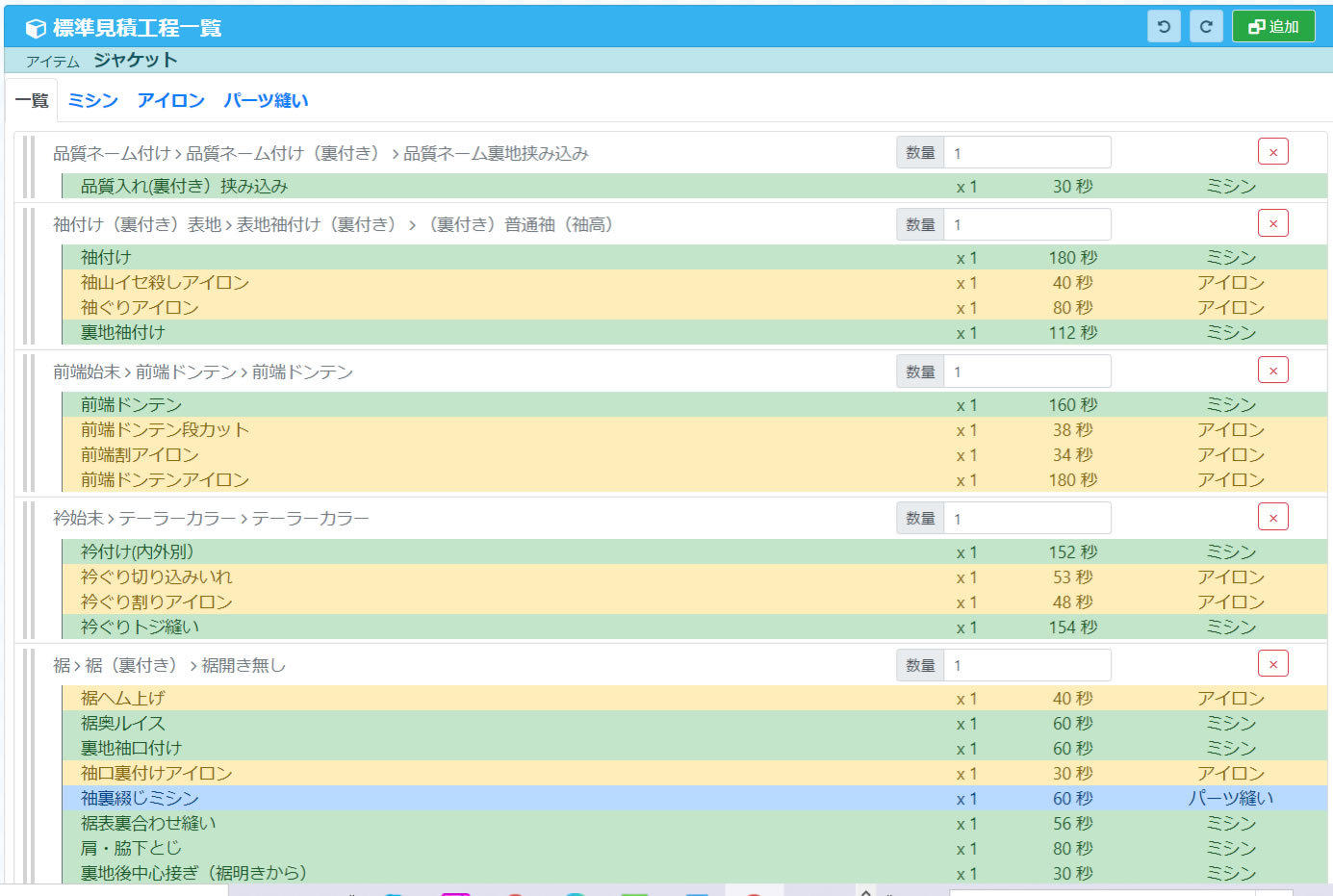
Task: Click quantity field for 品質ネーム付け group
Action: tap(1026, 153)
